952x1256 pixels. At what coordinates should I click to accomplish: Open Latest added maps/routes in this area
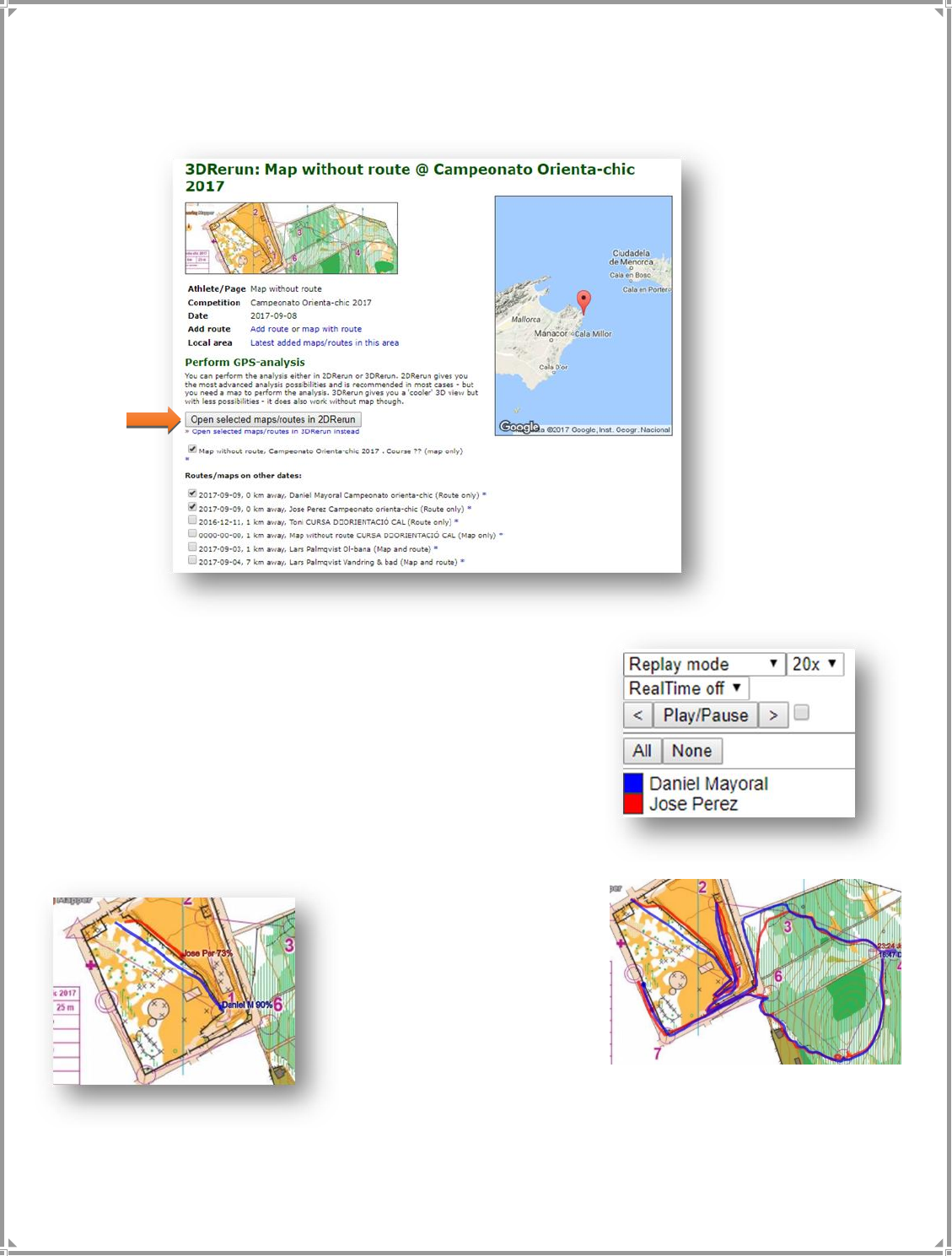tap(325, 342)
